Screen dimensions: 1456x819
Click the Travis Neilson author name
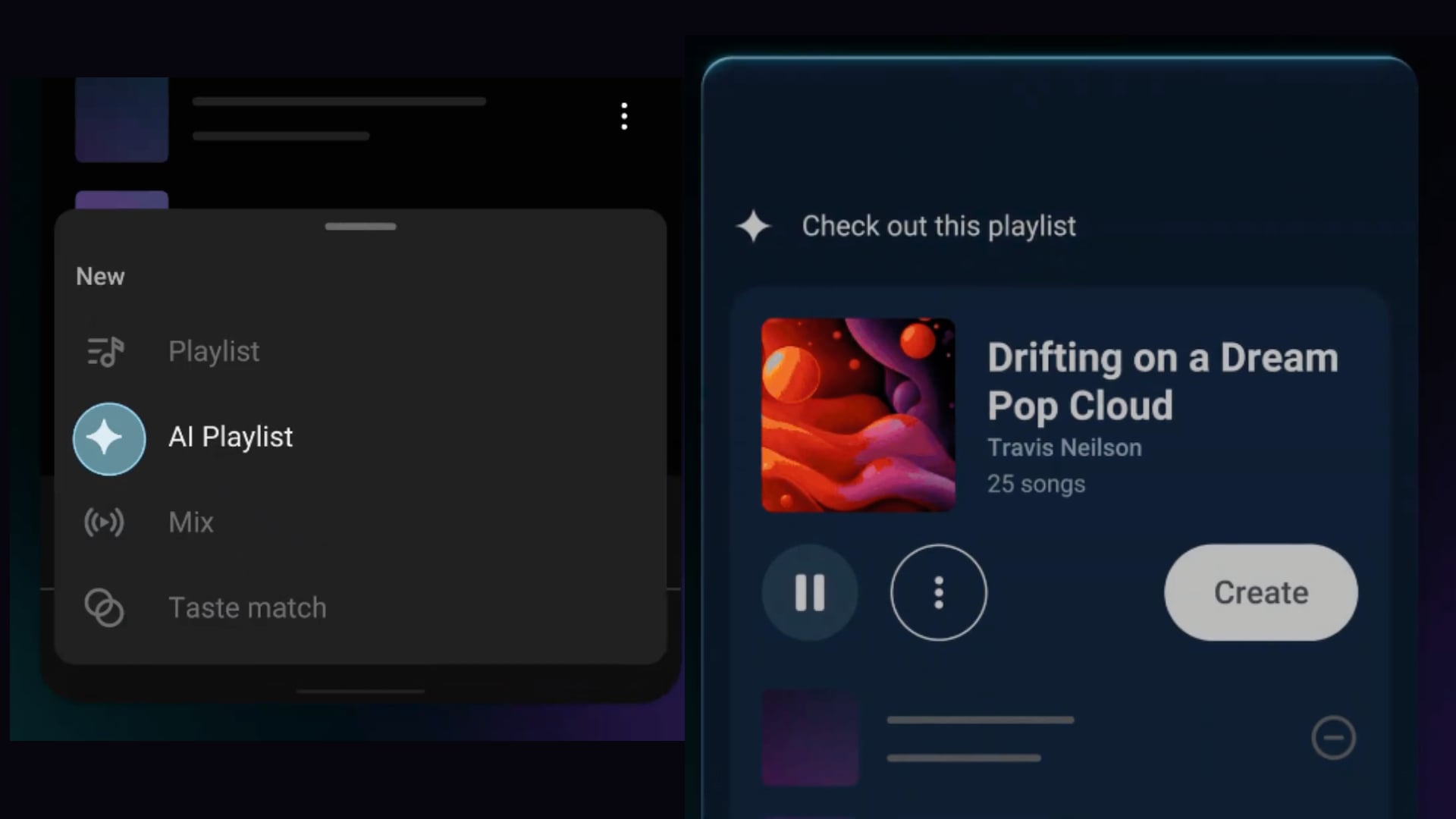[x=1064, y=448]
